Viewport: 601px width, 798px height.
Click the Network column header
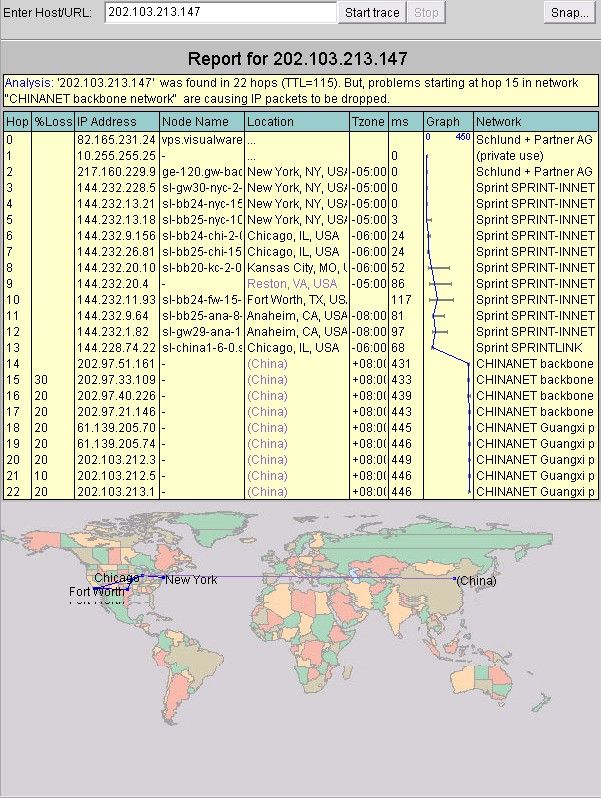[535, 122]
